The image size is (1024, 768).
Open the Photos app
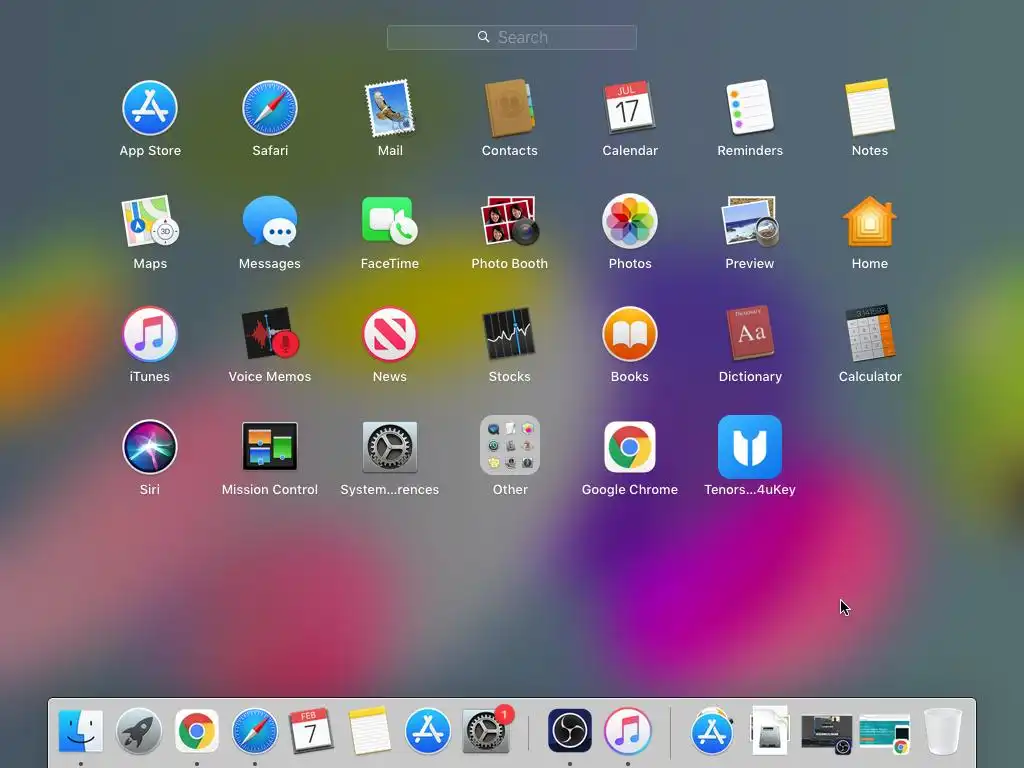[630, 221]
